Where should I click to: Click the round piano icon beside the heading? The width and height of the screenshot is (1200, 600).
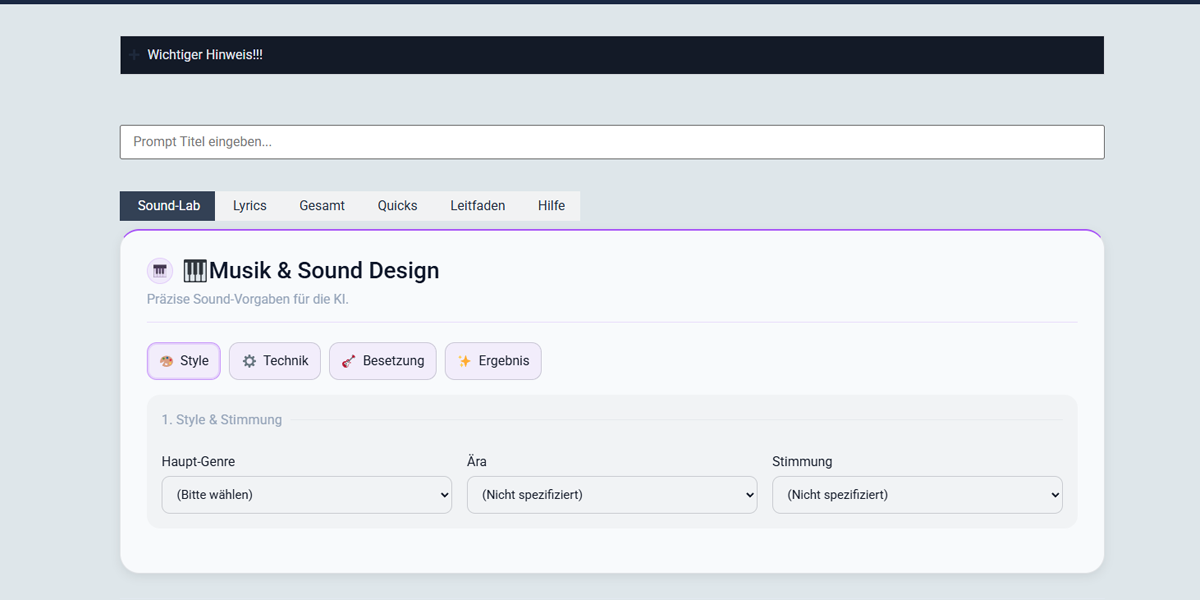(160, 271)
